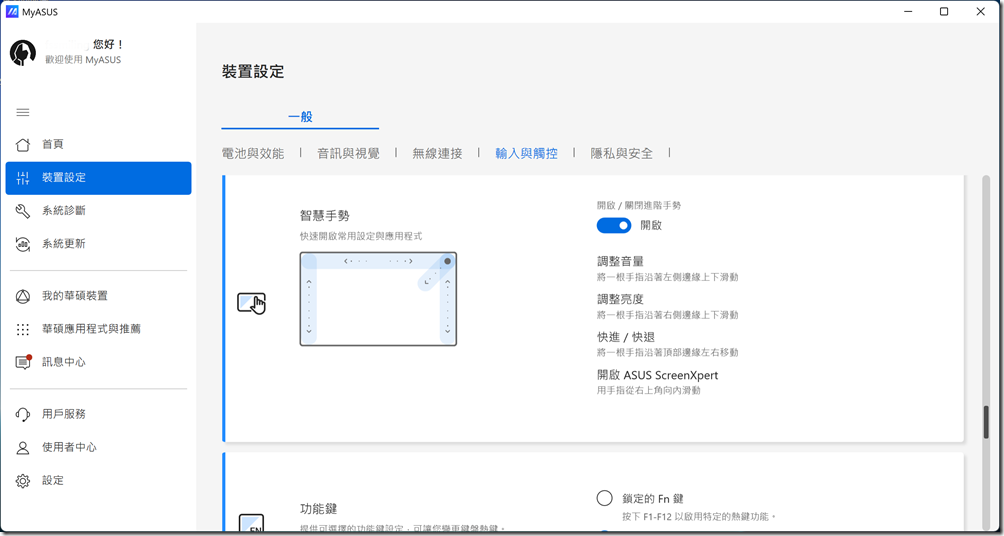Open 設定 gear icon in sidebar
Viewport: 1004px width, 536px height.
(23, 481)
